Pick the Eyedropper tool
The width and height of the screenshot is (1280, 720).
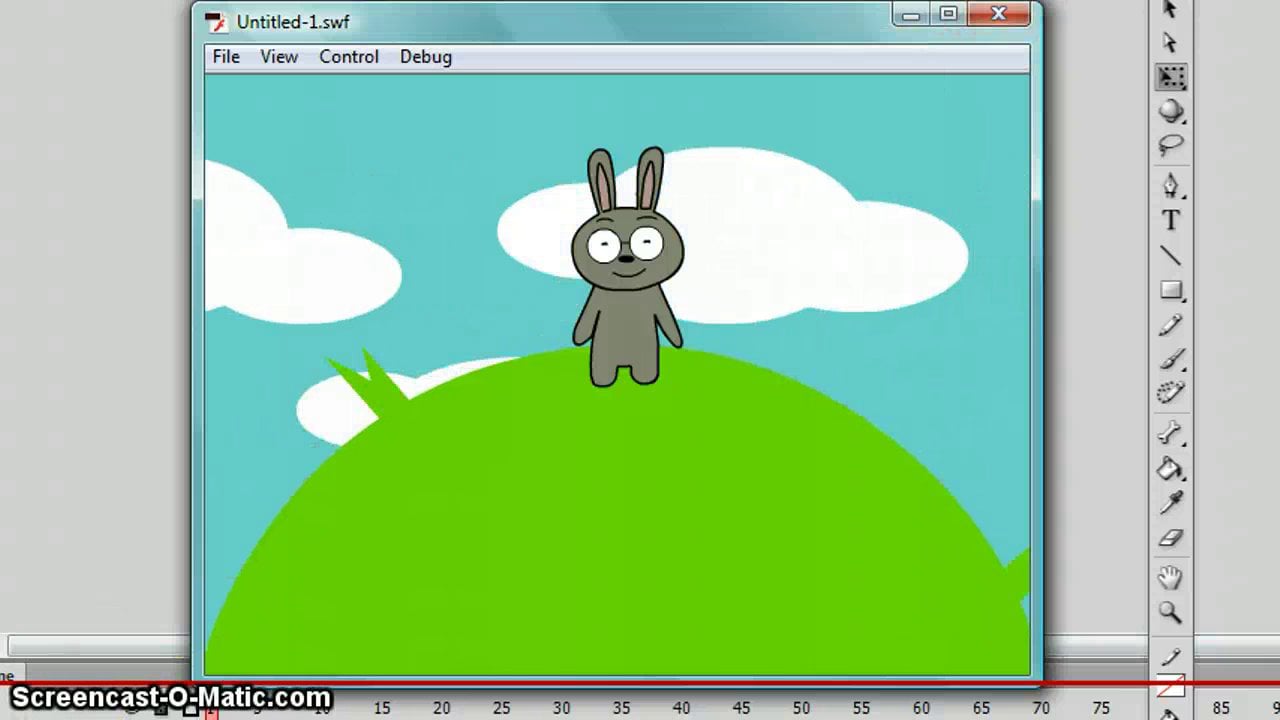pyautogui.click(x=1171, y=503)
